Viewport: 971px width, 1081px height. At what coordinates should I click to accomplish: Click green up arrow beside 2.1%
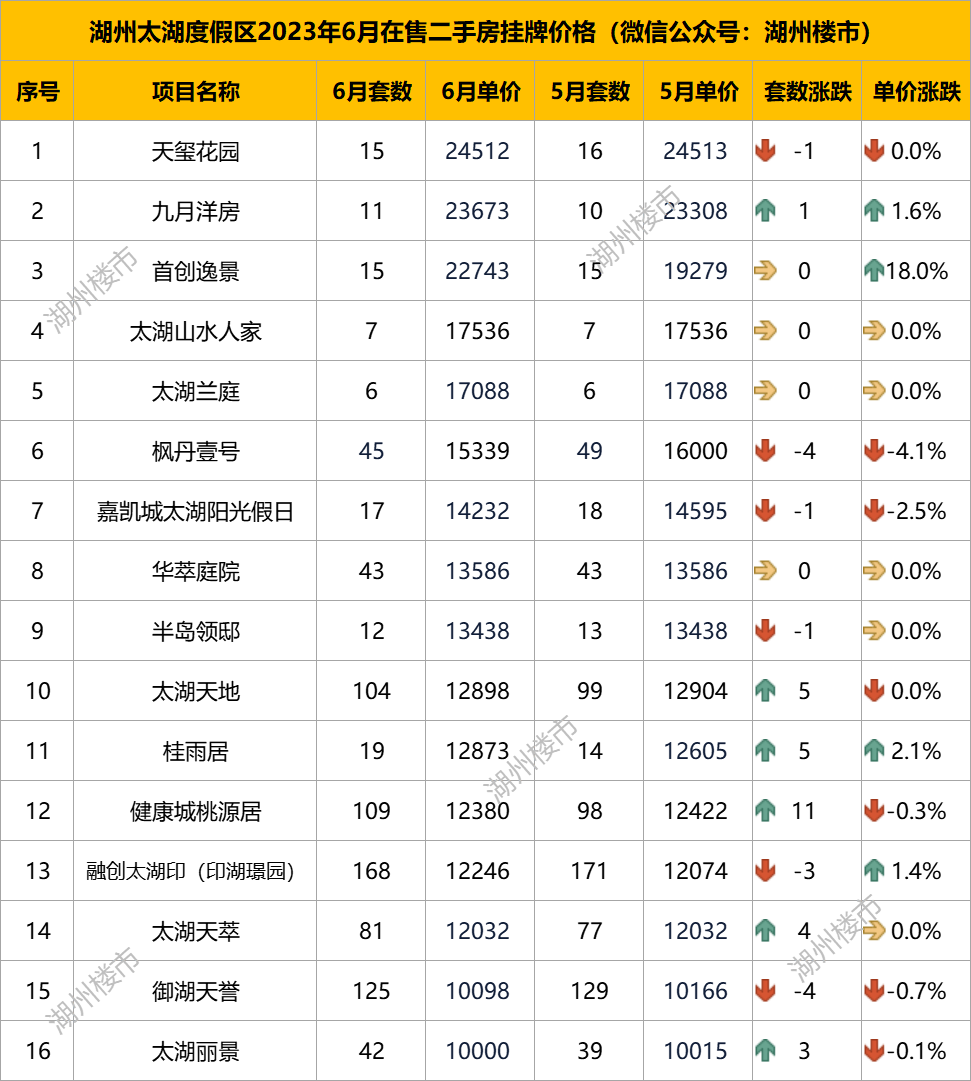874,750
